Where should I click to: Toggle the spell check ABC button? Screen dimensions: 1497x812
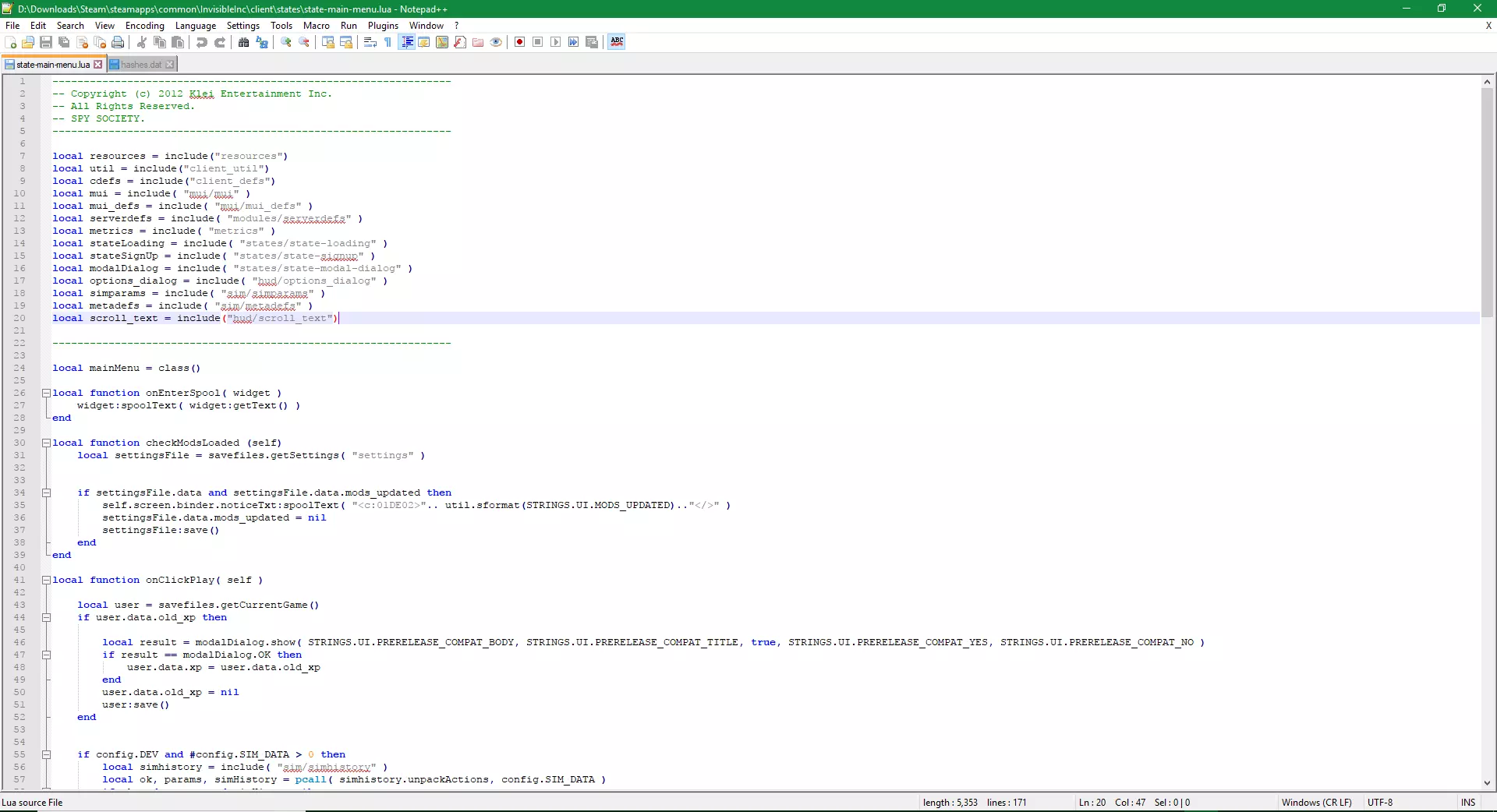click(x=617, y=42)
